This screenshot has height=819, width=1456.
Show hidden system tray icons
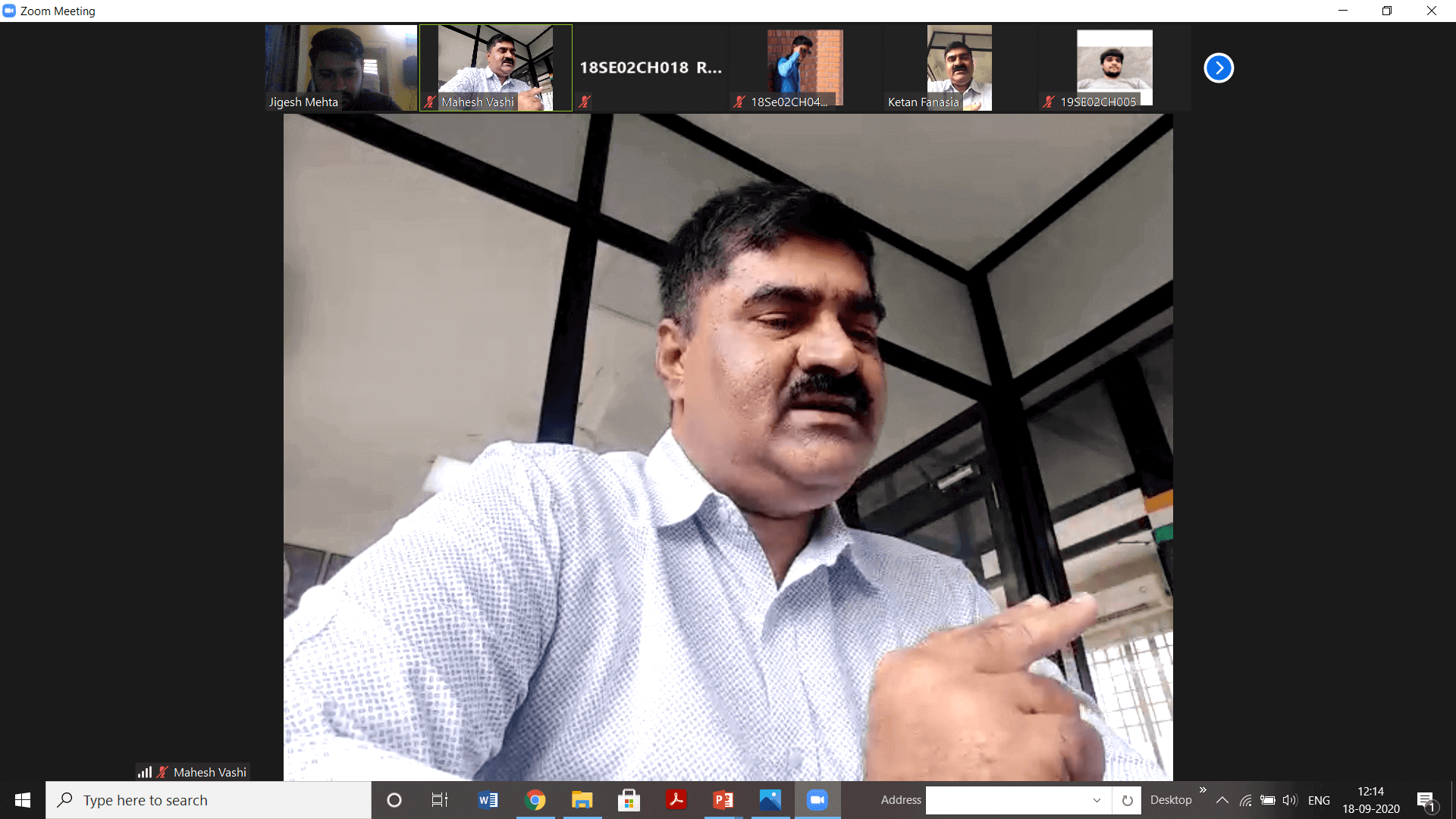coord(1222,800)
